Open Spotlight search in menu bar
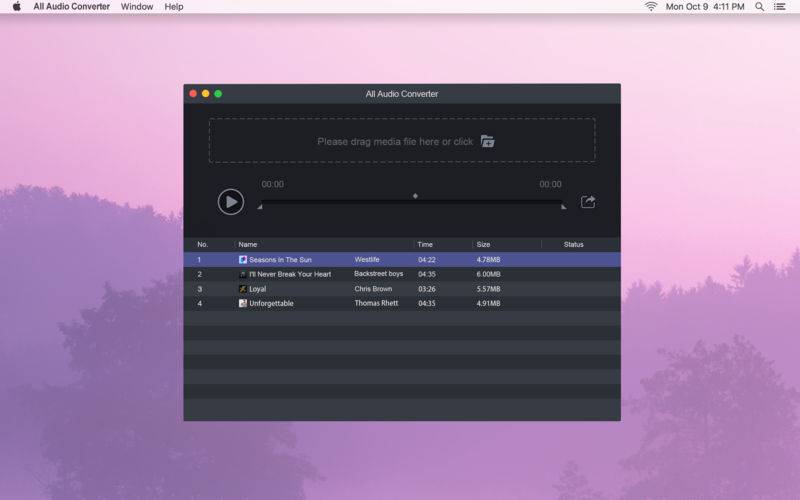 tap(759, 7)
